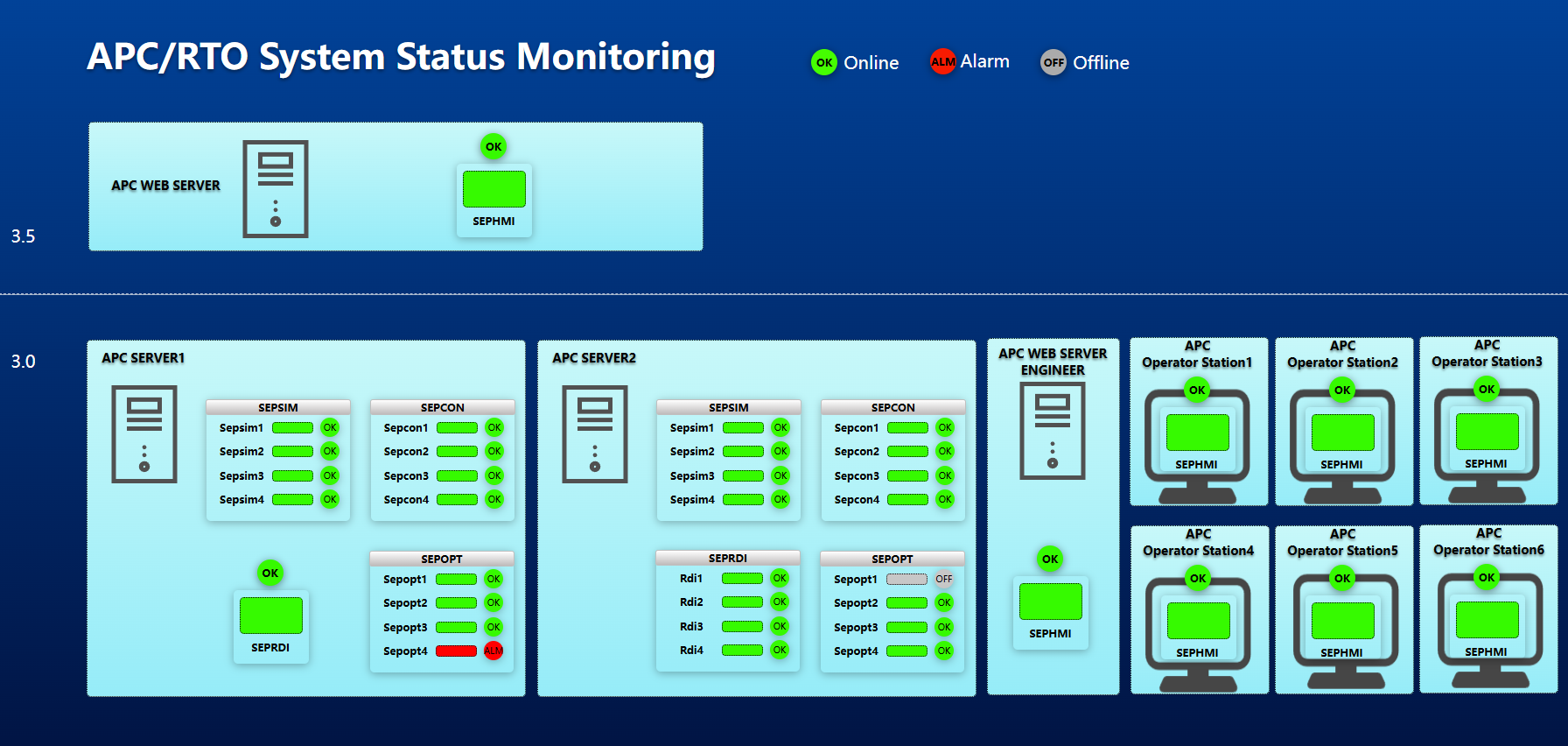1568x746 pixels.
Task: Click the APC SERVER2 tower icon
Action: 595,434
